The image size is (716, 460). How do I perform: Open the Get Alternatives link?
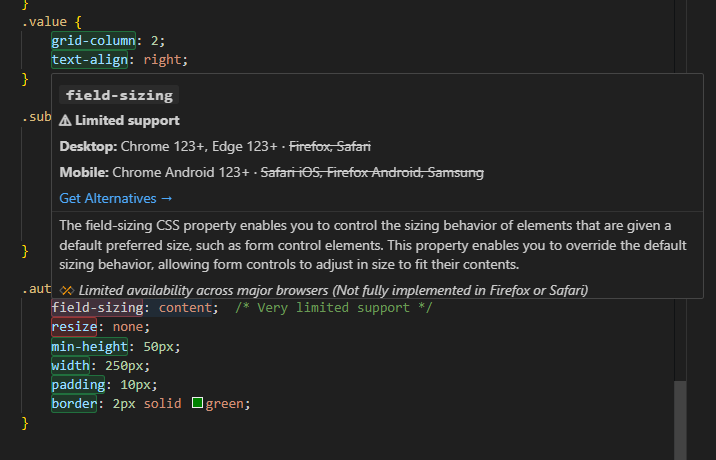pyautogui.click(x=116, y=198)
